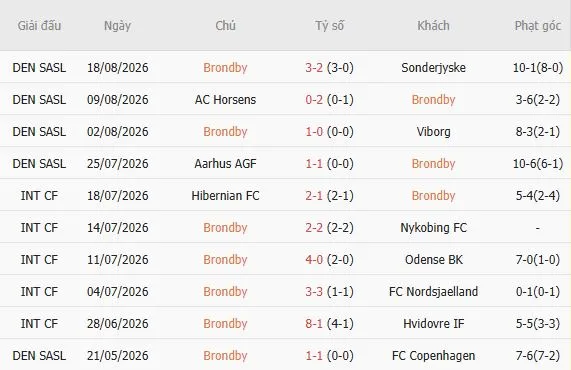Screen dimensions: 571x370
Task: Click the AC Horsens team name
Action: 225,99
